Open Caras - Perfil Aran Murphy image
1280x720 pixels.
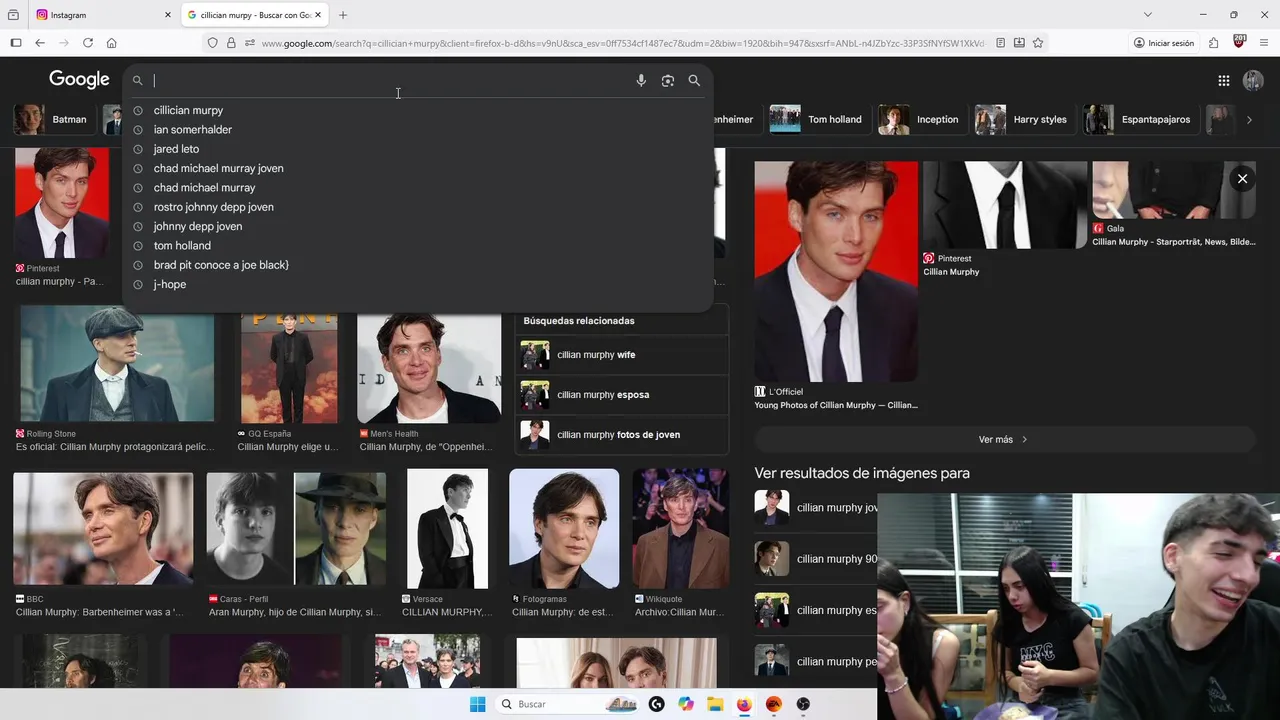[x=296, y=529]
